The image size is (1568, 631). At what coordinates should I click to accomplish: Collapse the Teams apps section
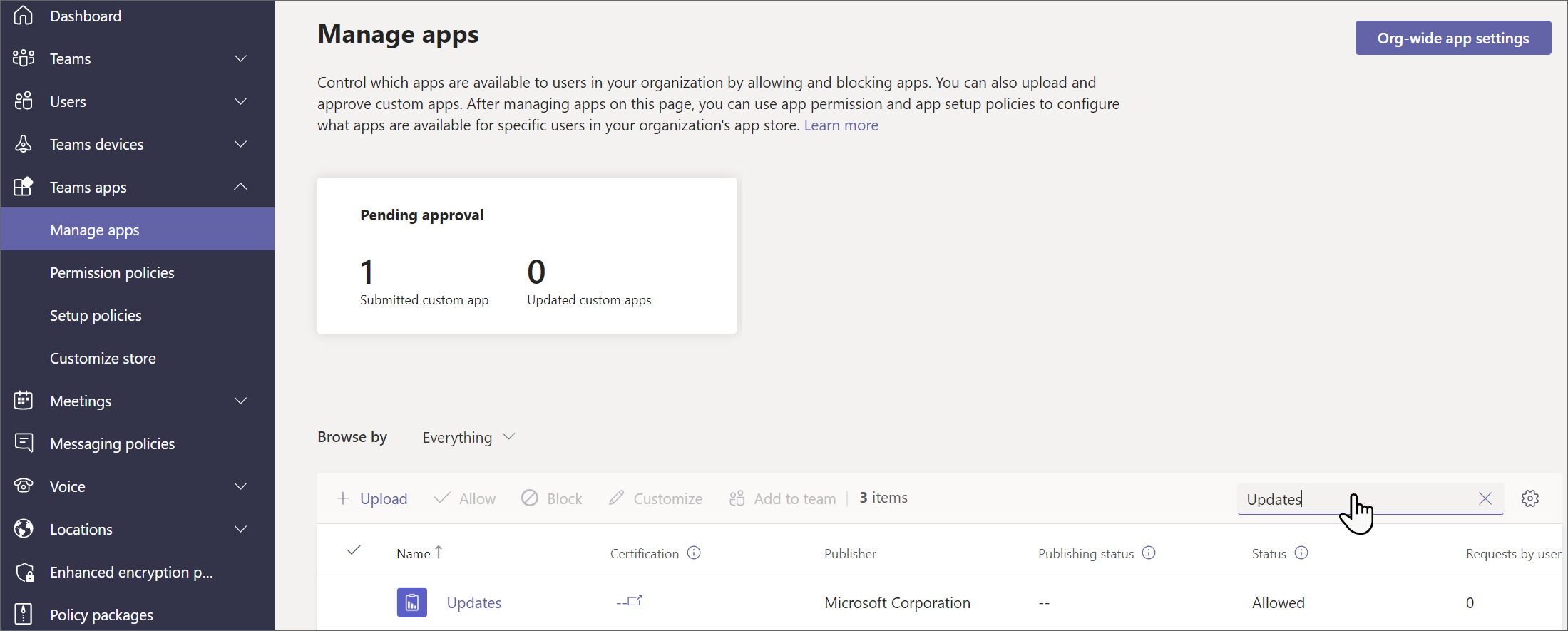tap(241, 187)
